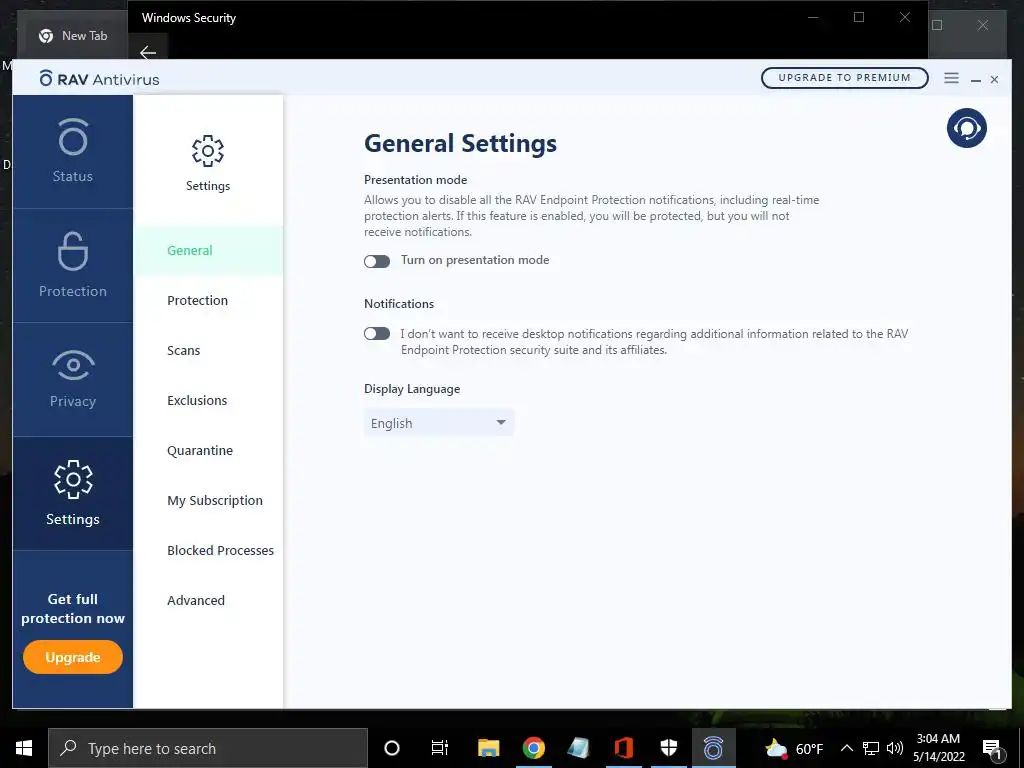
Task: Open the notification center icon
Action: [x=993, y=749]
